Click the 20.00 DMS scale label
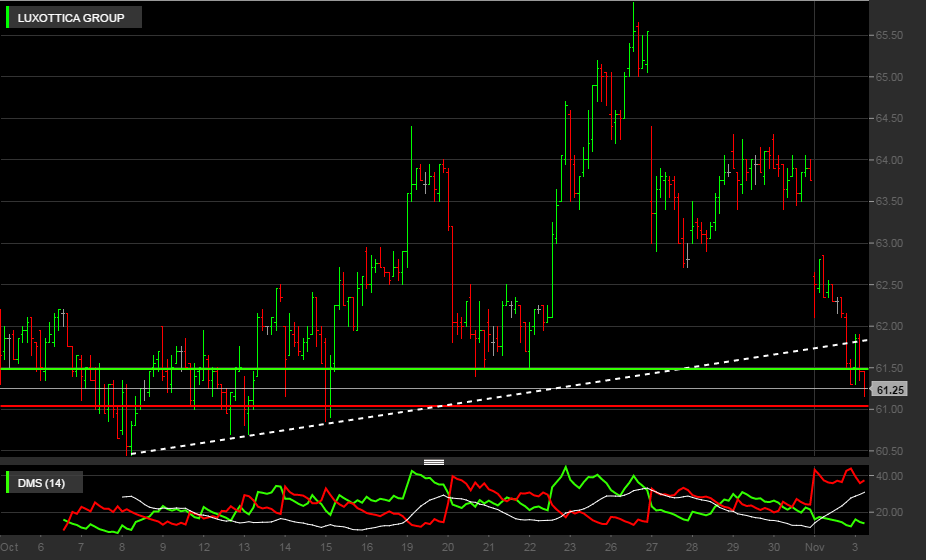The image size is (926, 560). [x=889, y=512]
